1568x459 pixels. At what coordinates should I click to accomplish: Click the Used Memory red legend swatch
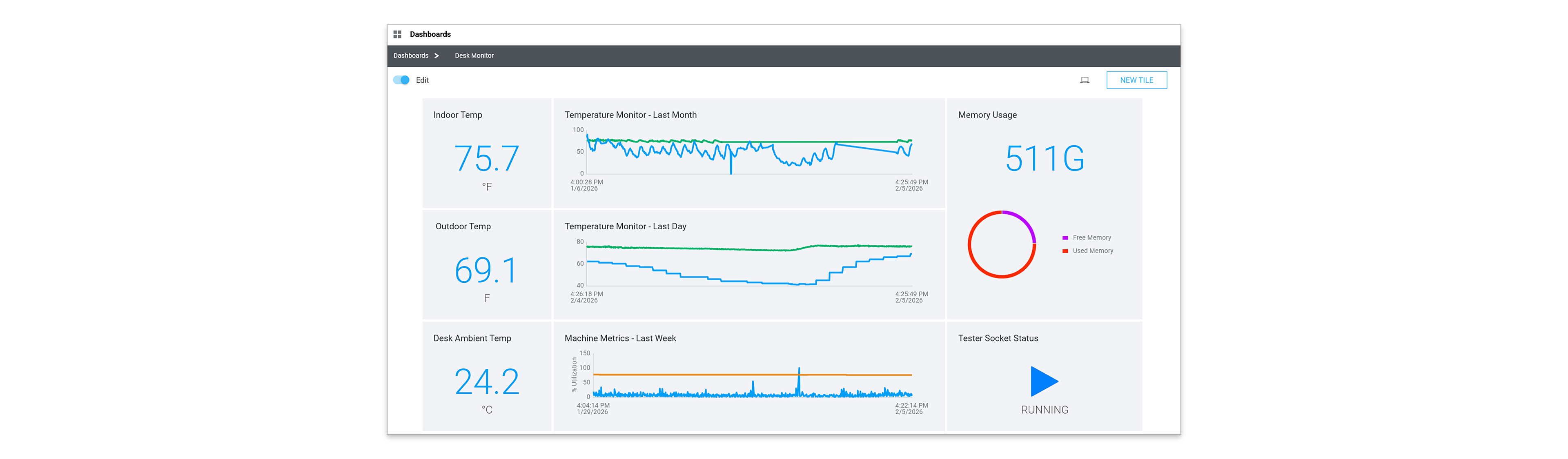tap(1065, 251)
